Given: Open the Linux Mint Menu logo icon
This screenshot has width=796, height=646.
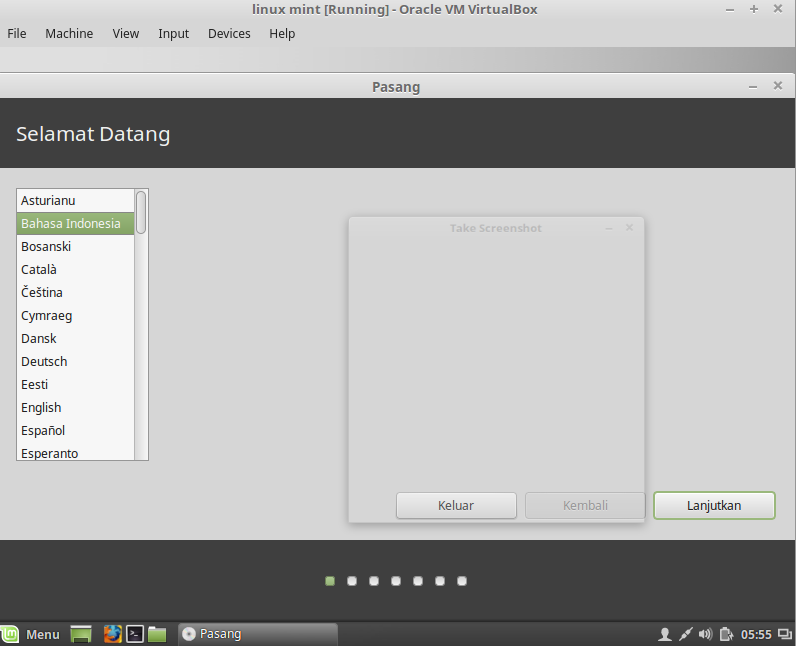Looking at the screenshot, I should [x=9, y=634].
